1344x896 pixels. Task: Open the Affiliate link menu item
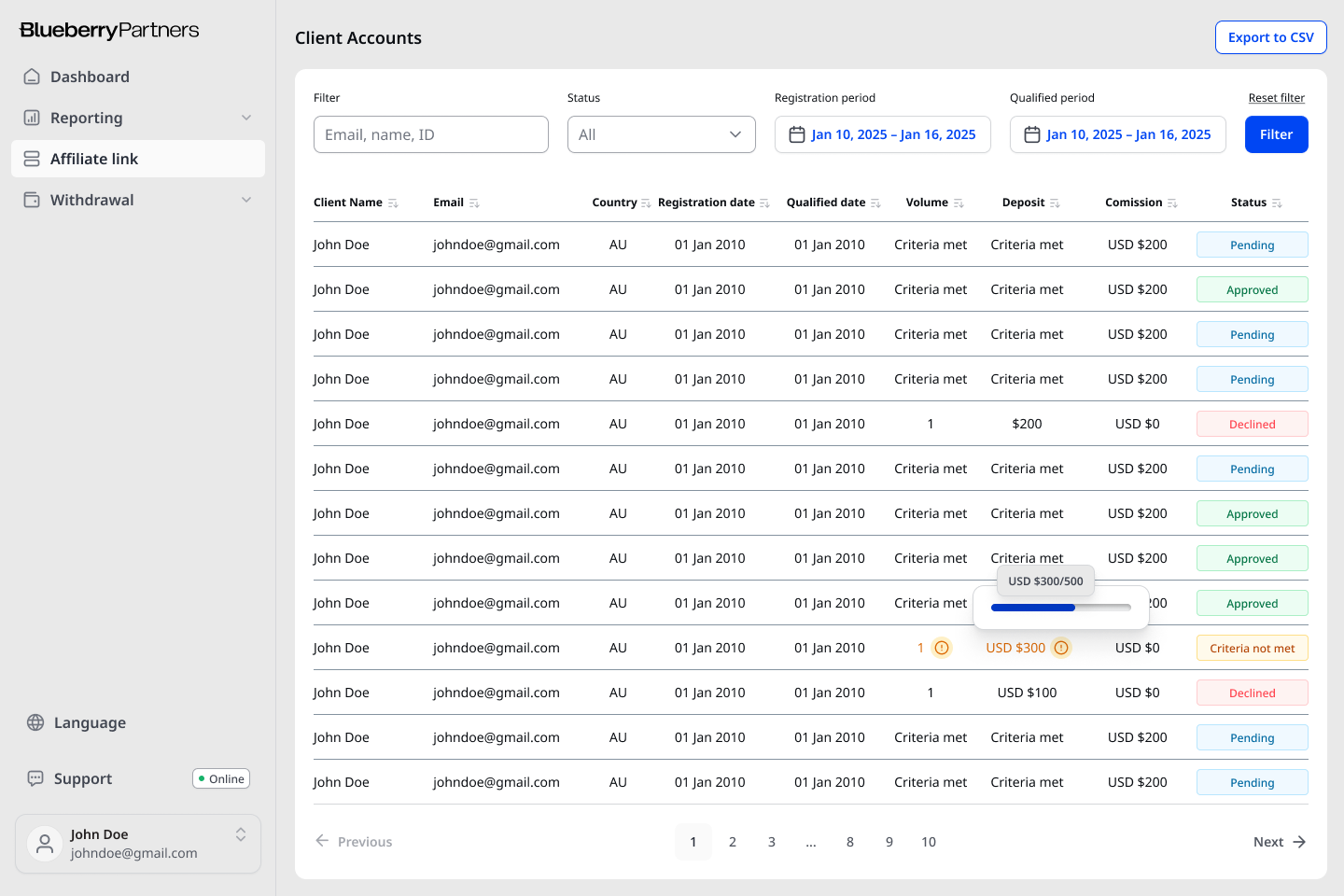pos(138,159)
